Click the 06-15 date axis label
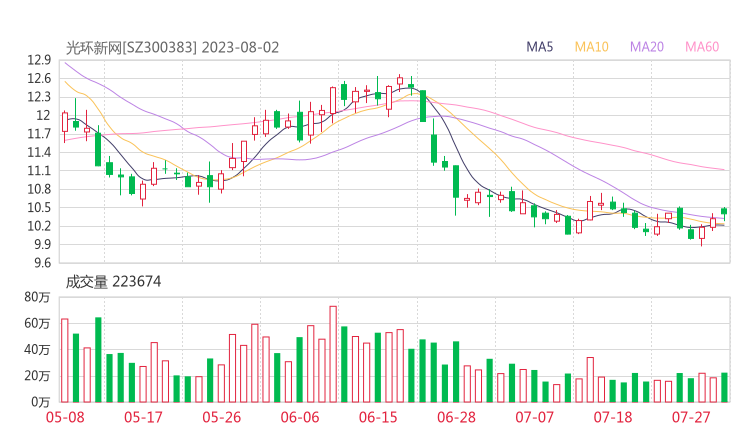Image resolution: width=740 pixels, height=440 pixels. pyautogui.click(x=378, y=417)
